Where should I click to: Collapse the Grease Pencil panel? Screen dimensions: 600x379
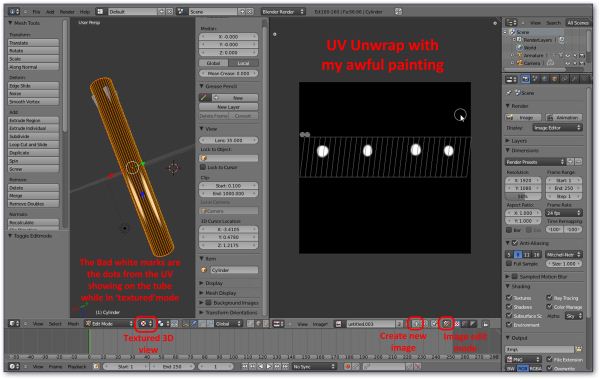(x=219, y=86)
